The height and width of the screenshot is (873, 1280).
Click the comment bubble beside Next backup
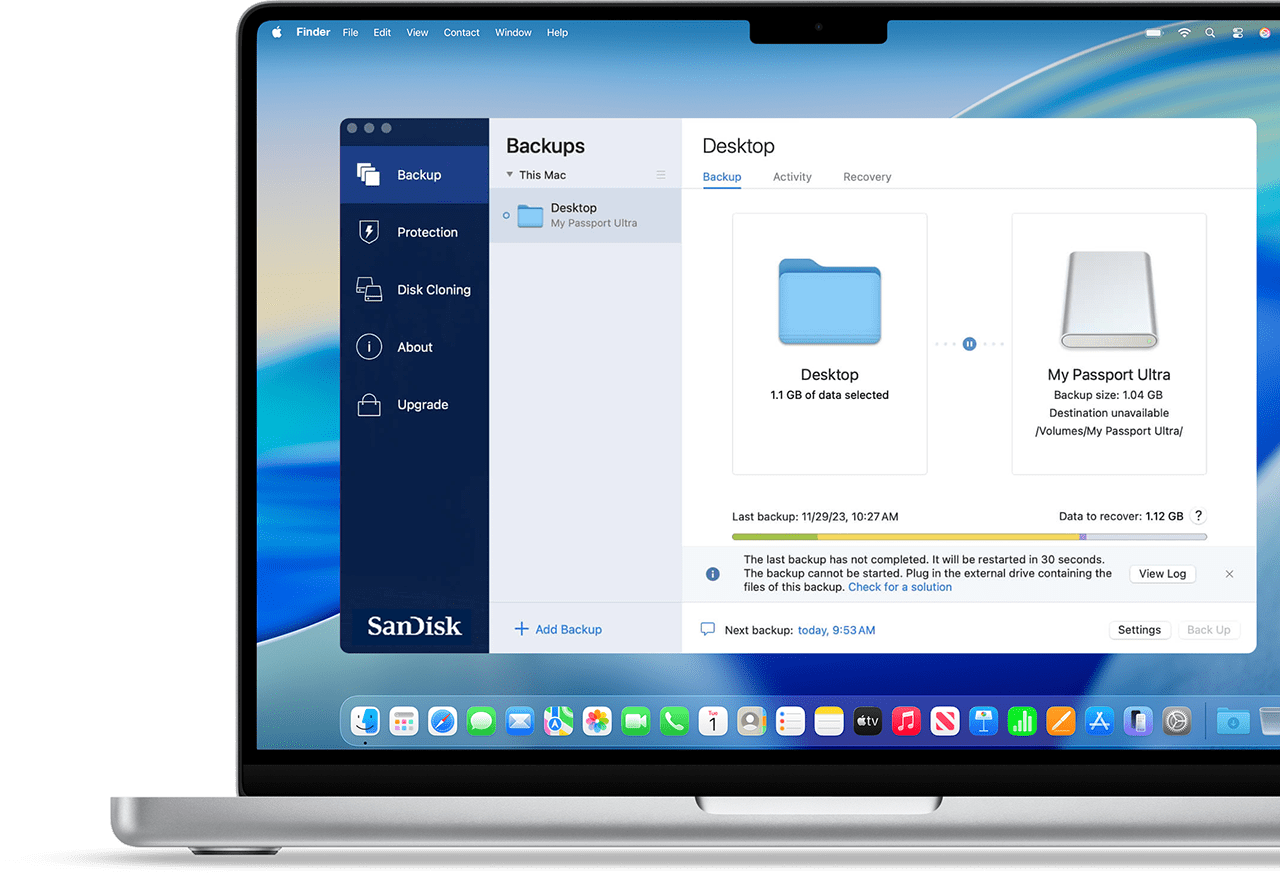708,630
